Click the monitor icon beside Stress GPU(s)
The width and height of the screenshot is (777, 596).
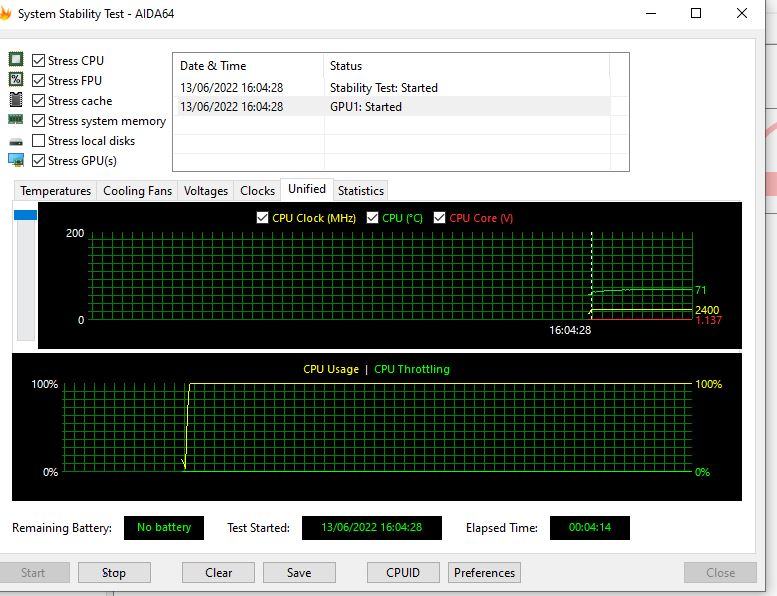pos(16,160)
